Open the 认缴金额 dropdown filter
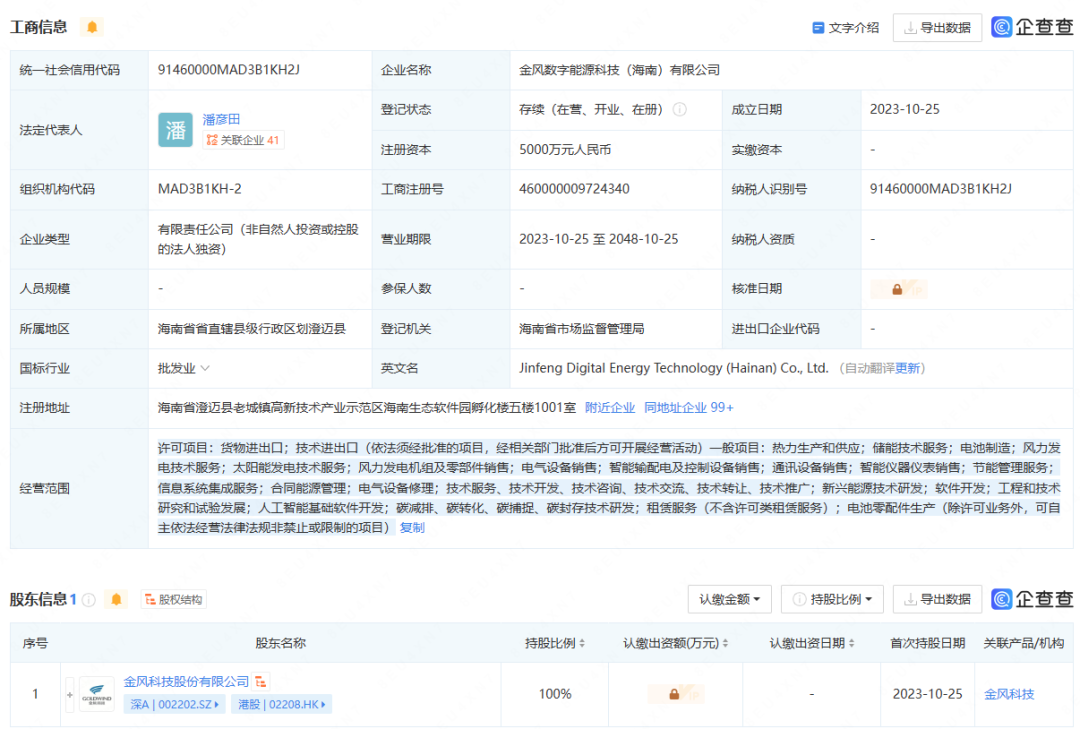 (x=729, y=599)
